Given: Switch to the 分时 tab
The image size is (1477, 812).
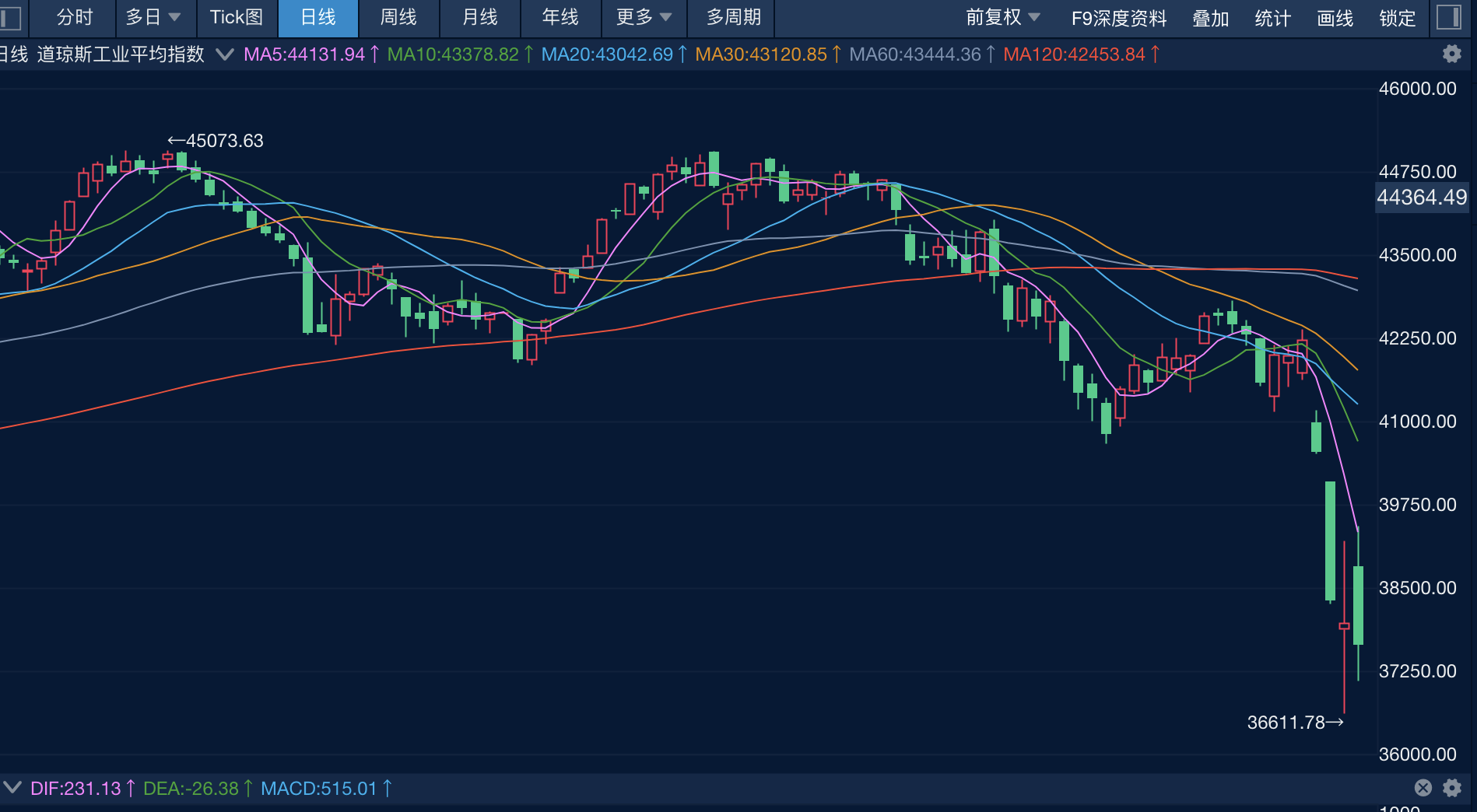Looking at the screenshot, I should pyautogui.click(x=75, y=17).
